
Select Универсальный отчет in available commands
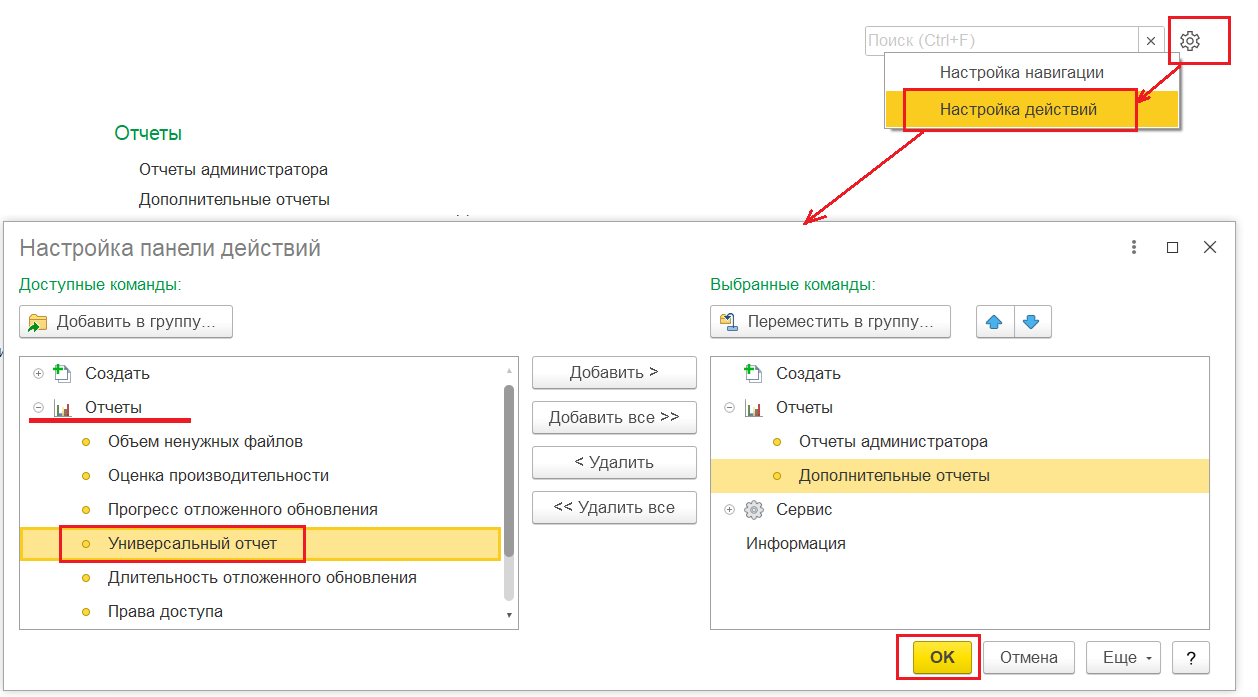coord(192,543)
